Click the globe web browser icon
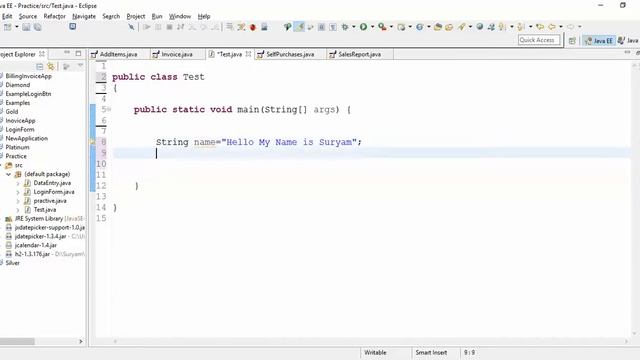 point(480,27)
